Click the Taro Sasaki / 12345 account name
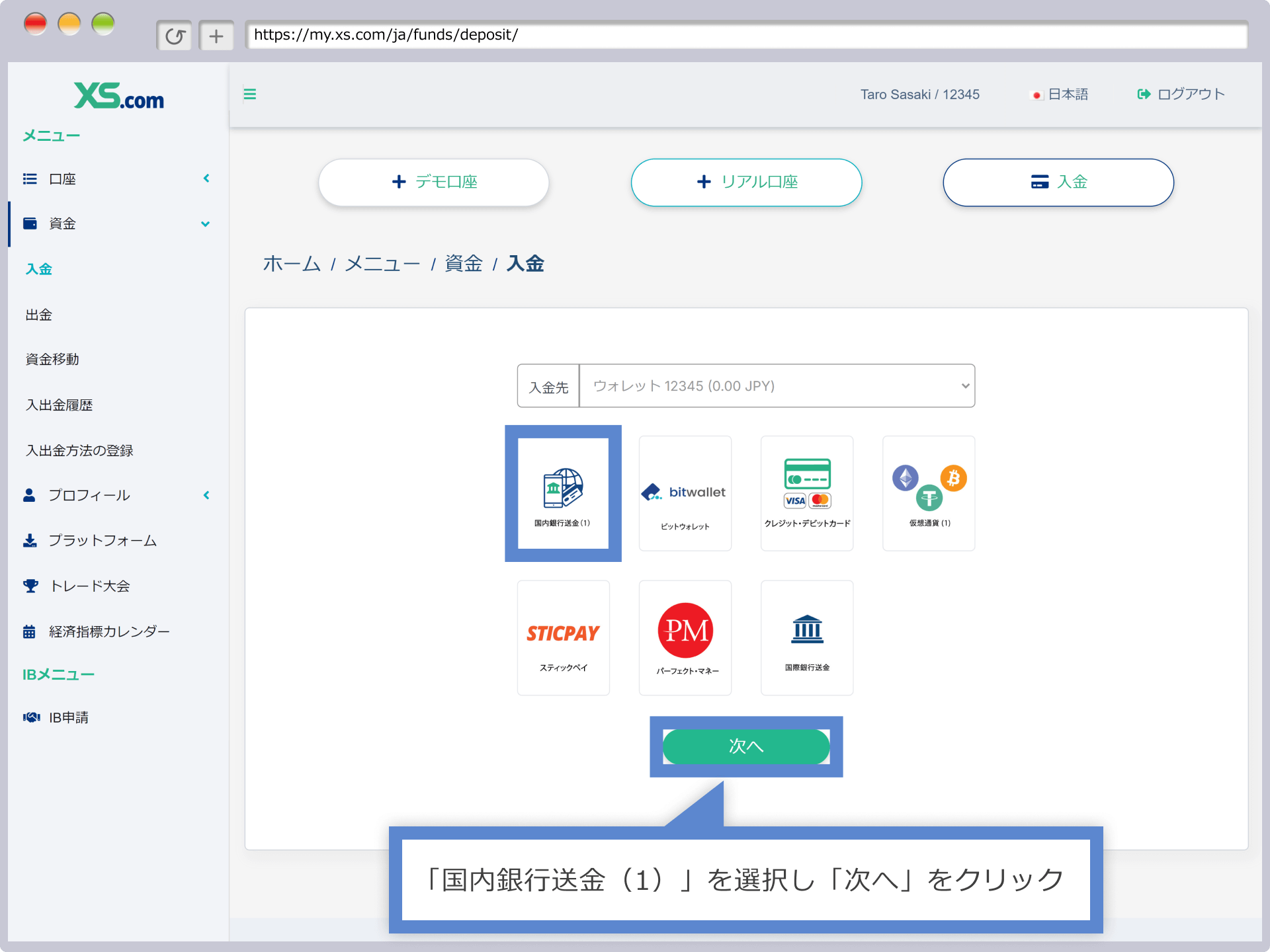 click(x=919, y=95)
